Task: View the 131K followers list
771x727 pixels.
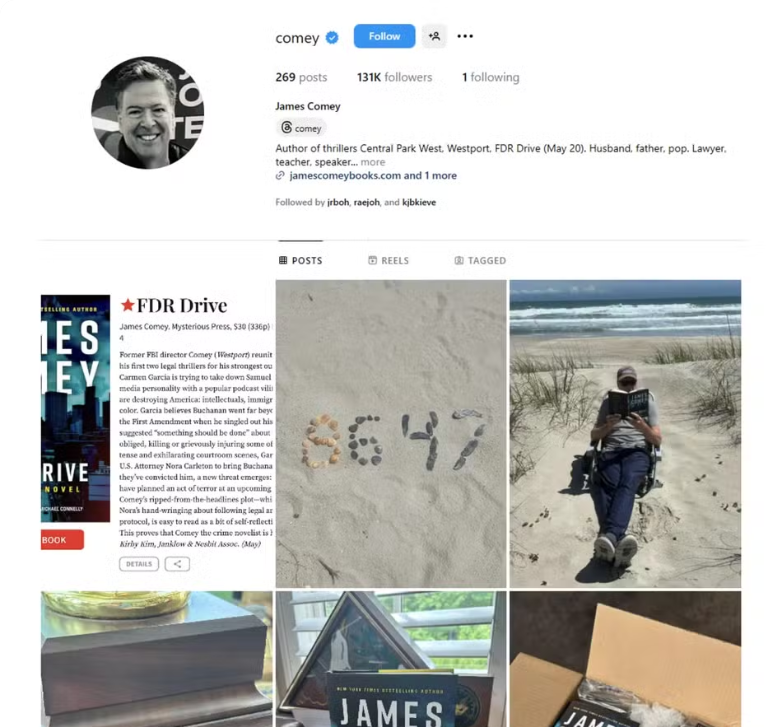Action: pos(394,77)
